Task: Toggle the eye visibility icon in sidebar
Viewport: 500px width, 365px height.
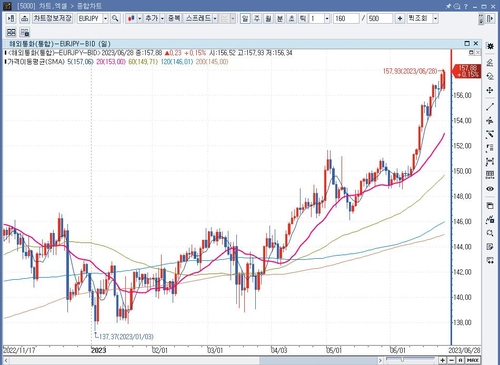Action: pos(490,189)
